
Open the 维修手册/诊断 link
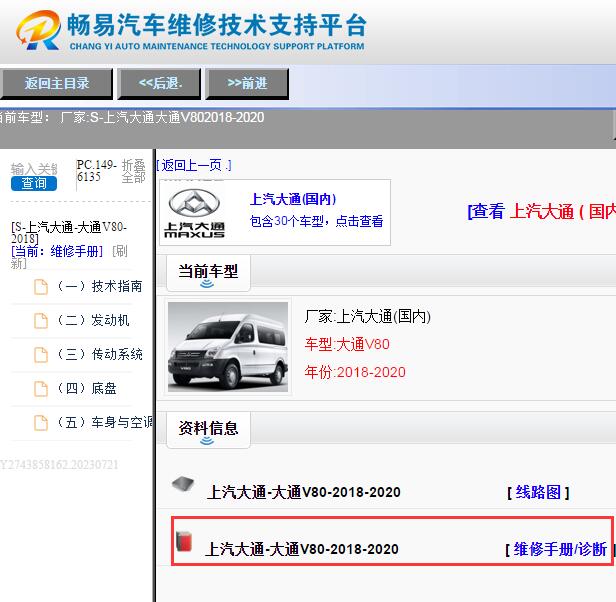[x=560, y=549]
